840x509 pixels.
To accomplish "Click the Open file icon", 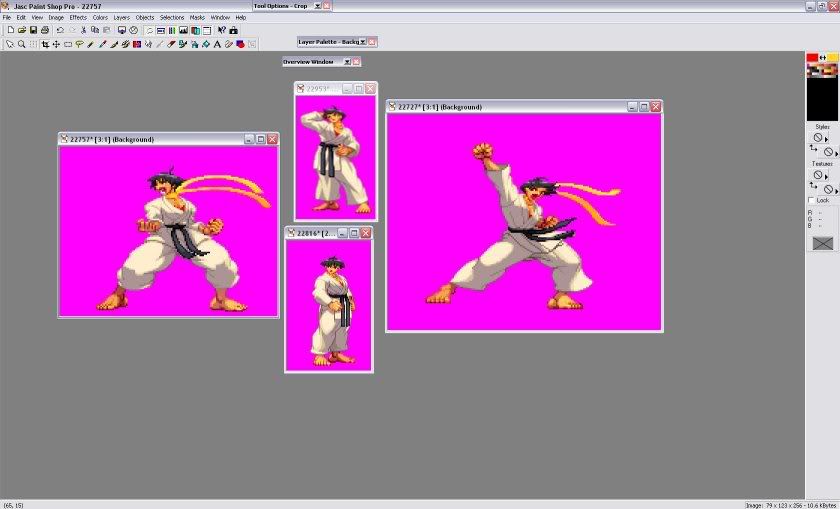I will click(22, 30).
